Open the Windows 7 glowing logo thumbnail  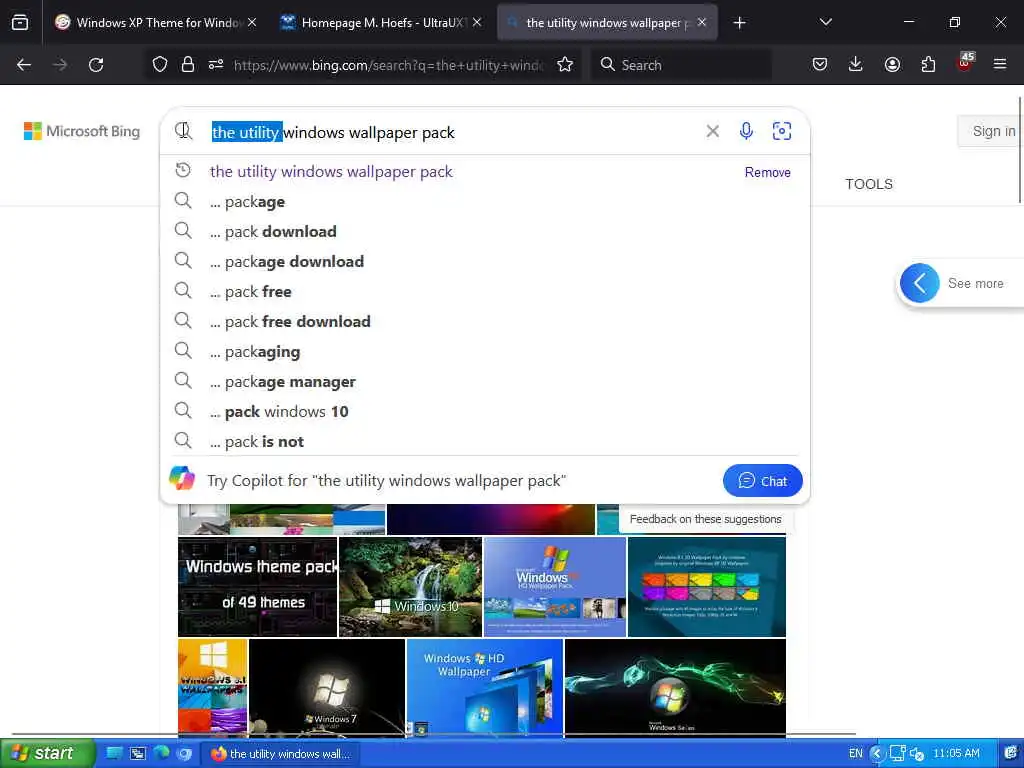pyautogui.click(x=327, y=688)
